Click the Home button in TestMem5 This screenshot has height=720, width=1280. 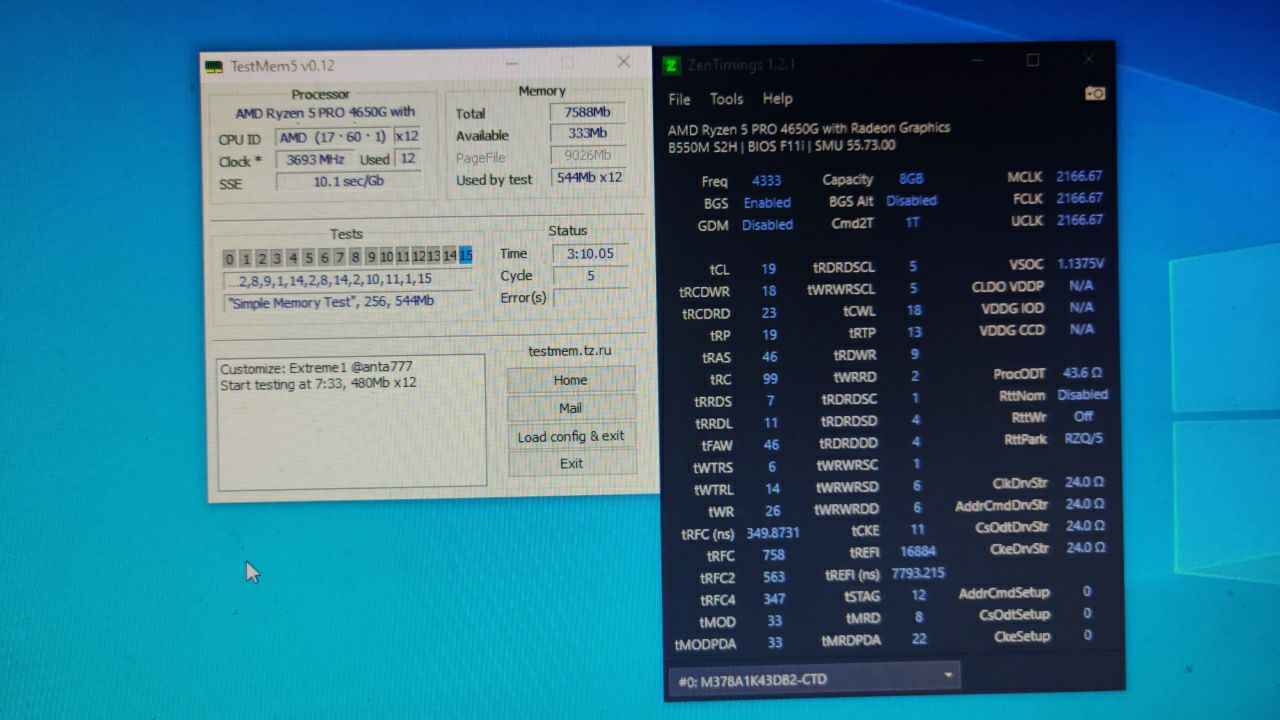[571, 380]
